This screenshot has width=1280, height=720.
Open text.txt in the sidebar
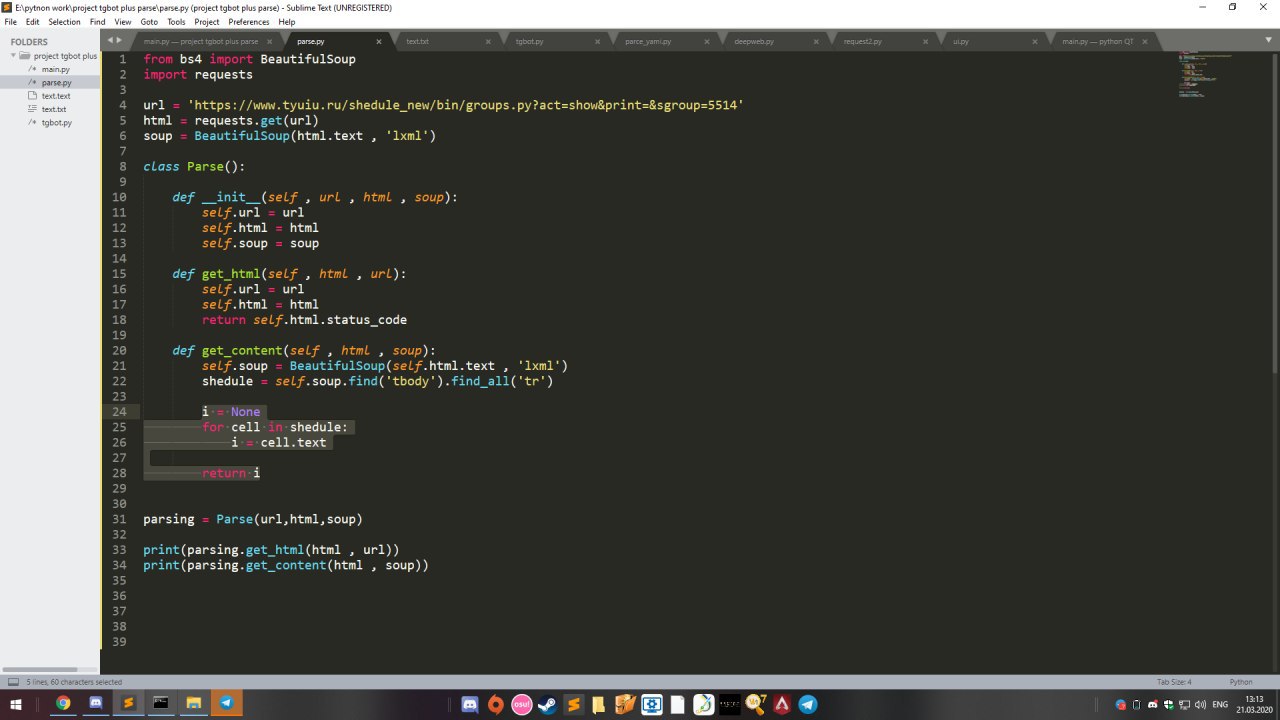tap(54, 109)
